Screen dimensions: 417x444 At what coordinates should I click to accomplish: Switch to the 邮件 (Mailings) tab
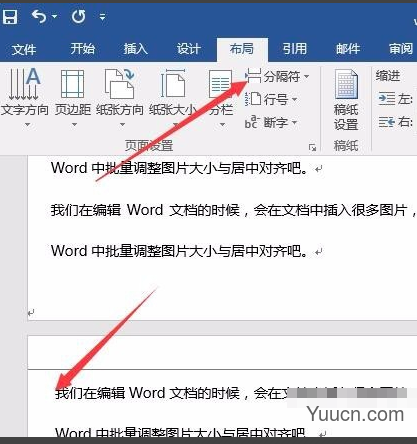(348, 49)
